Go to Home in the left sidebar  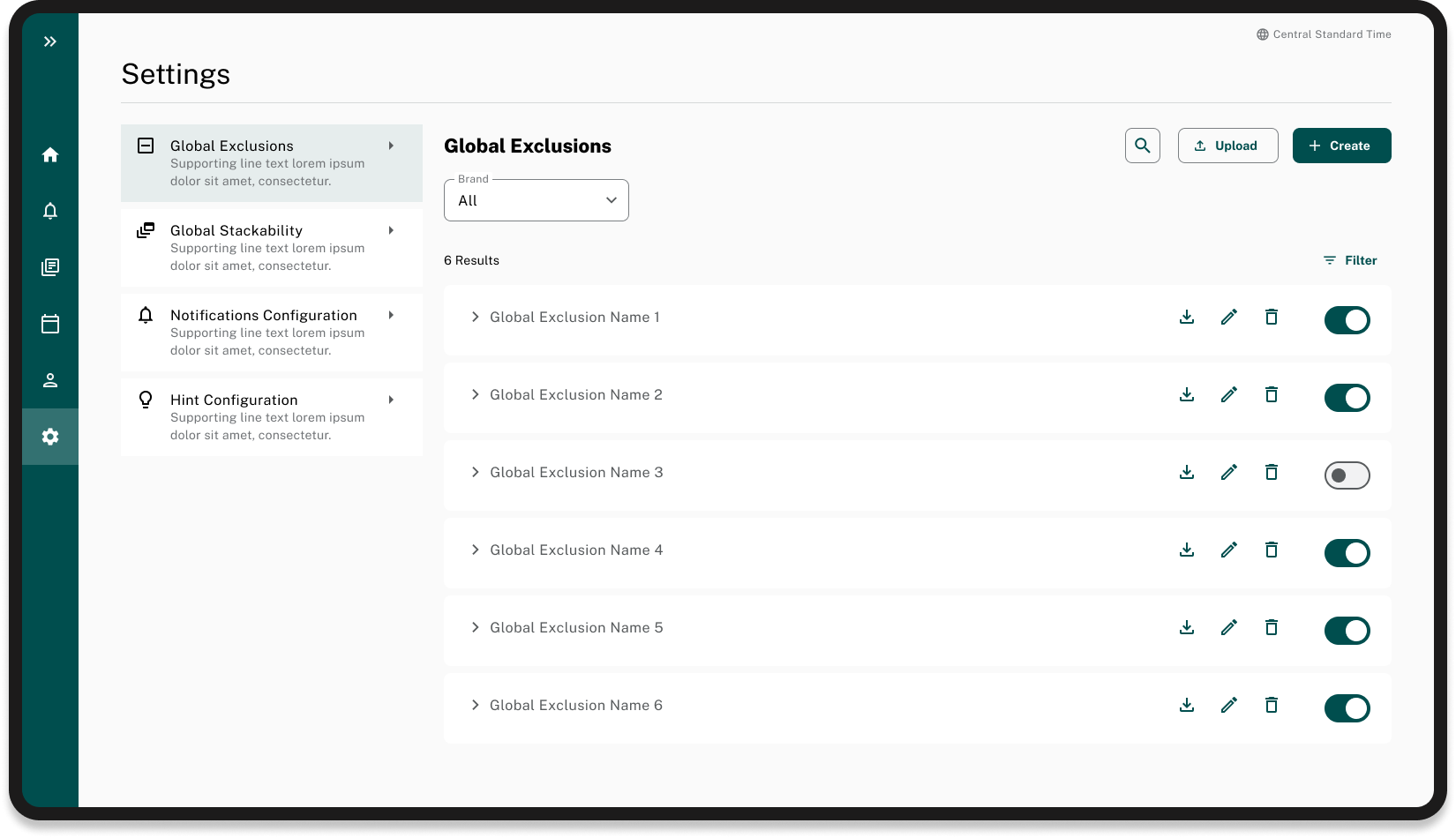50,154
